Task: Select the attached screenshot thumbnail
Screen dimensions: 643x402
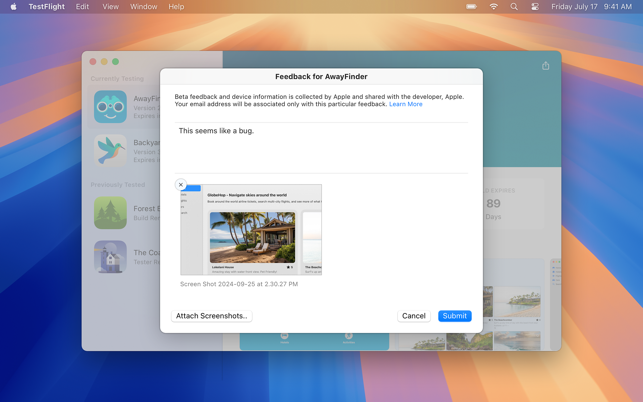Action: pos(251,229)
